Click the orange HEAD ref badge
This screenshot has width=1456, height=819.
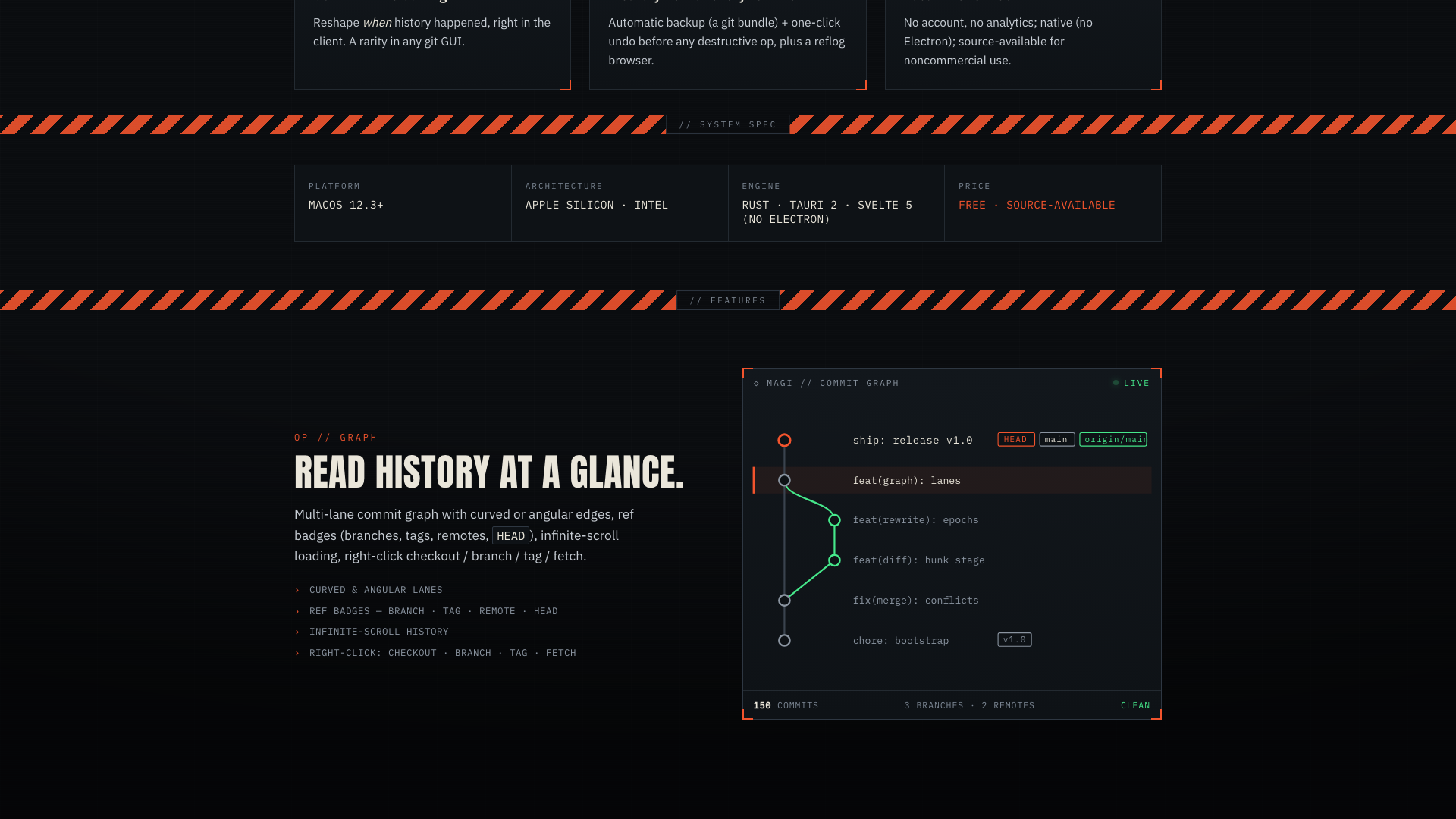pyautogui.click(x=1015, y=440)
